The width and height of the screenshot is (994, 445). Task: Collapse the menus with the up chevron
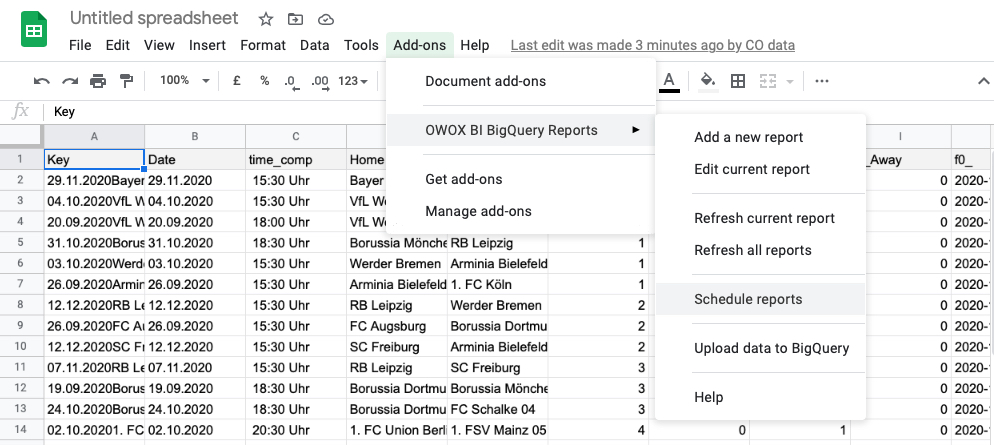click(983, 81)
